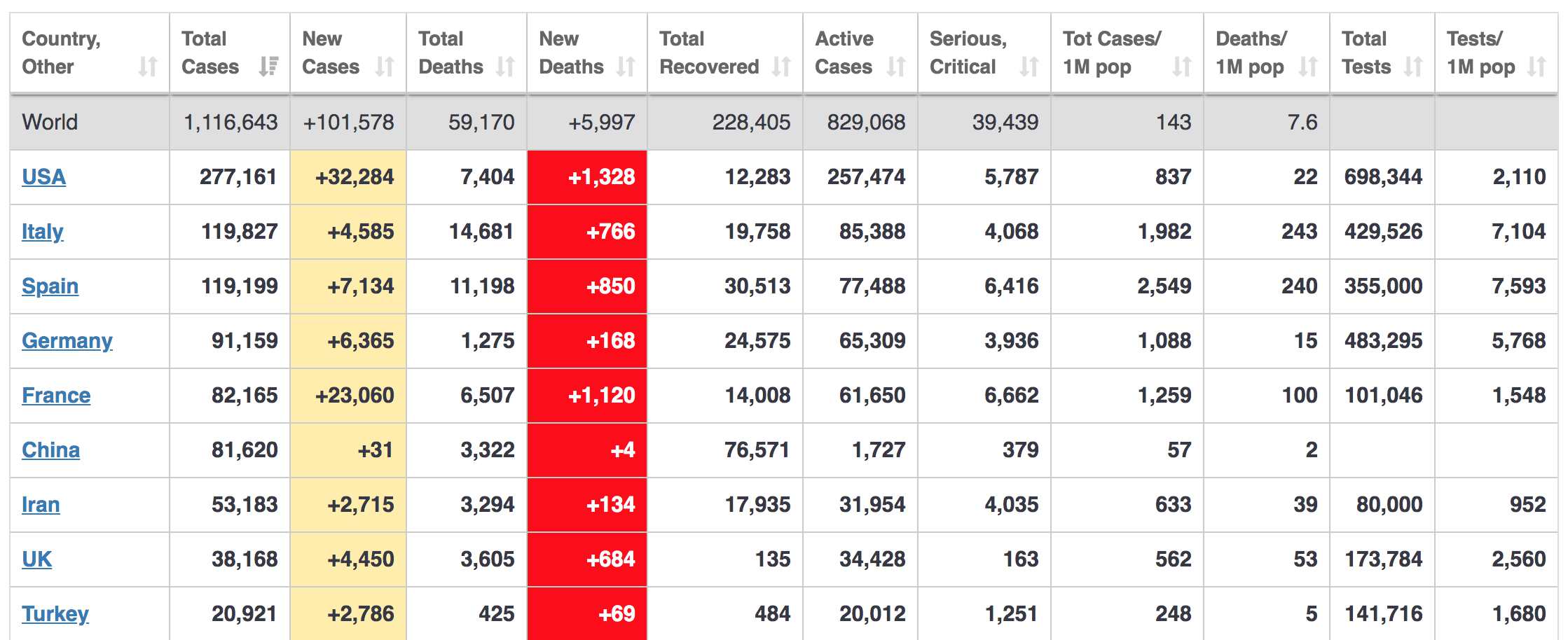Click China new cases cell +31

pos(348,450)
